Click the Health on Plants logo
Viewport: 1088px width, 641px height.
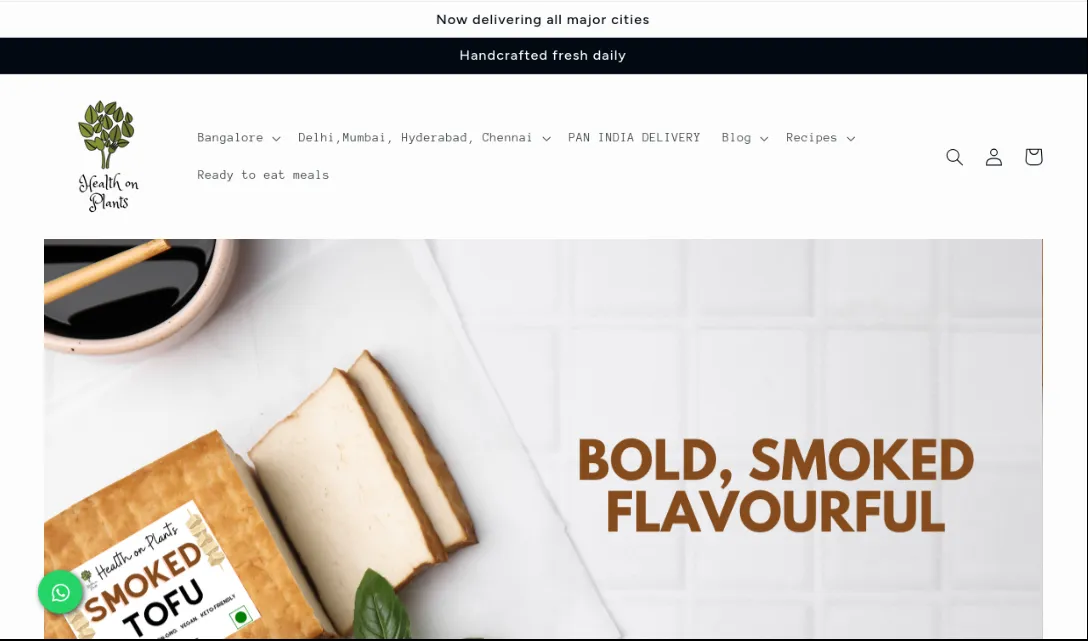(108, 156)
